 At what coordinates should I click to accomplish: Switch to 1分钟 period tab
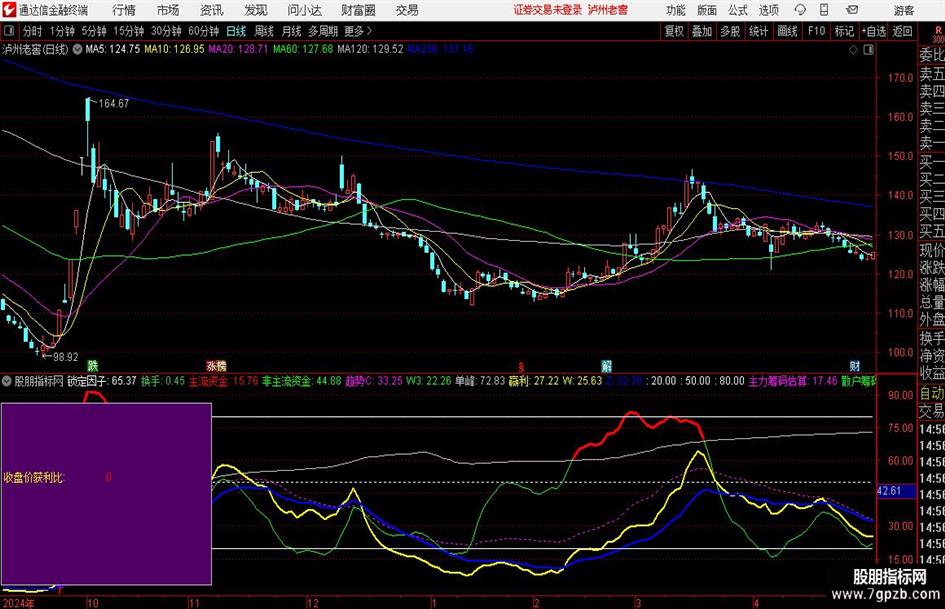[62, 31]
